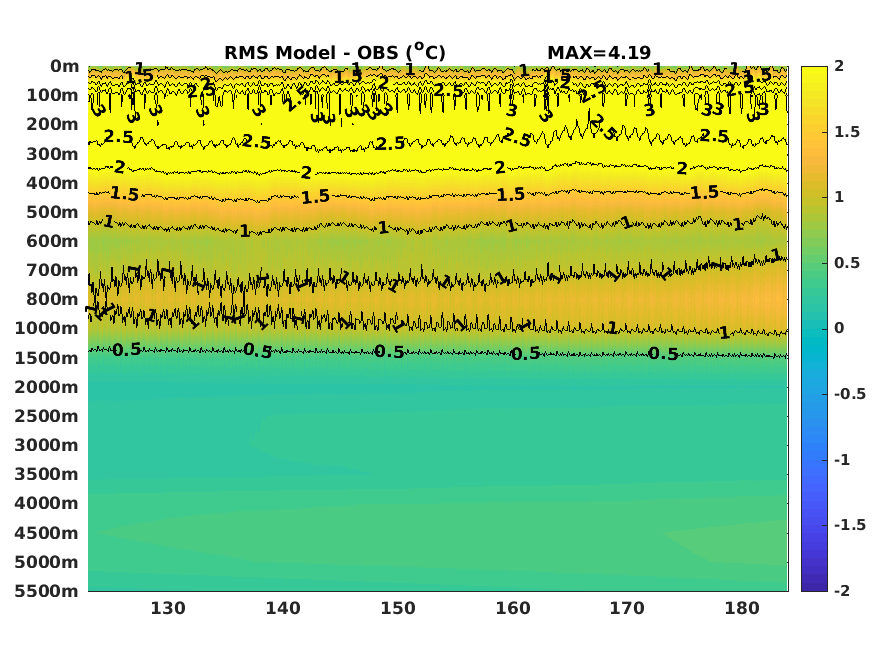This screenshot has width=875, height=656.
Task: Click the colorbar tick label '-1'
Action: [x=842, y=460]
